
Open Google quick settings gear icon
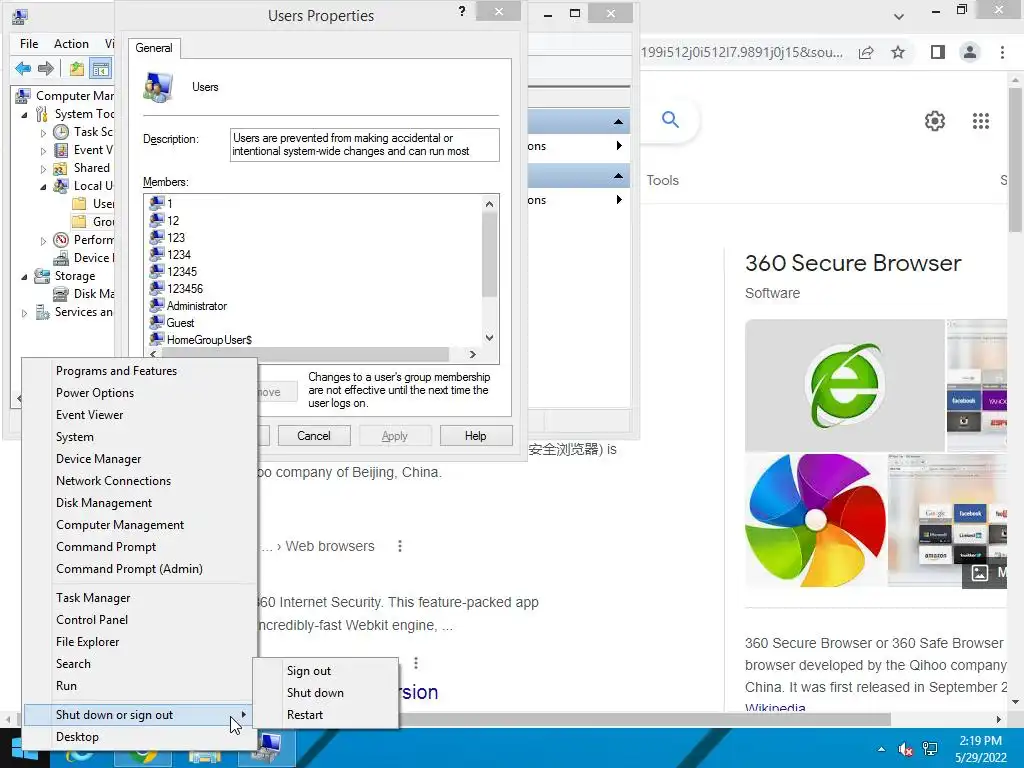pyautogui.click(x=935, y=121)
